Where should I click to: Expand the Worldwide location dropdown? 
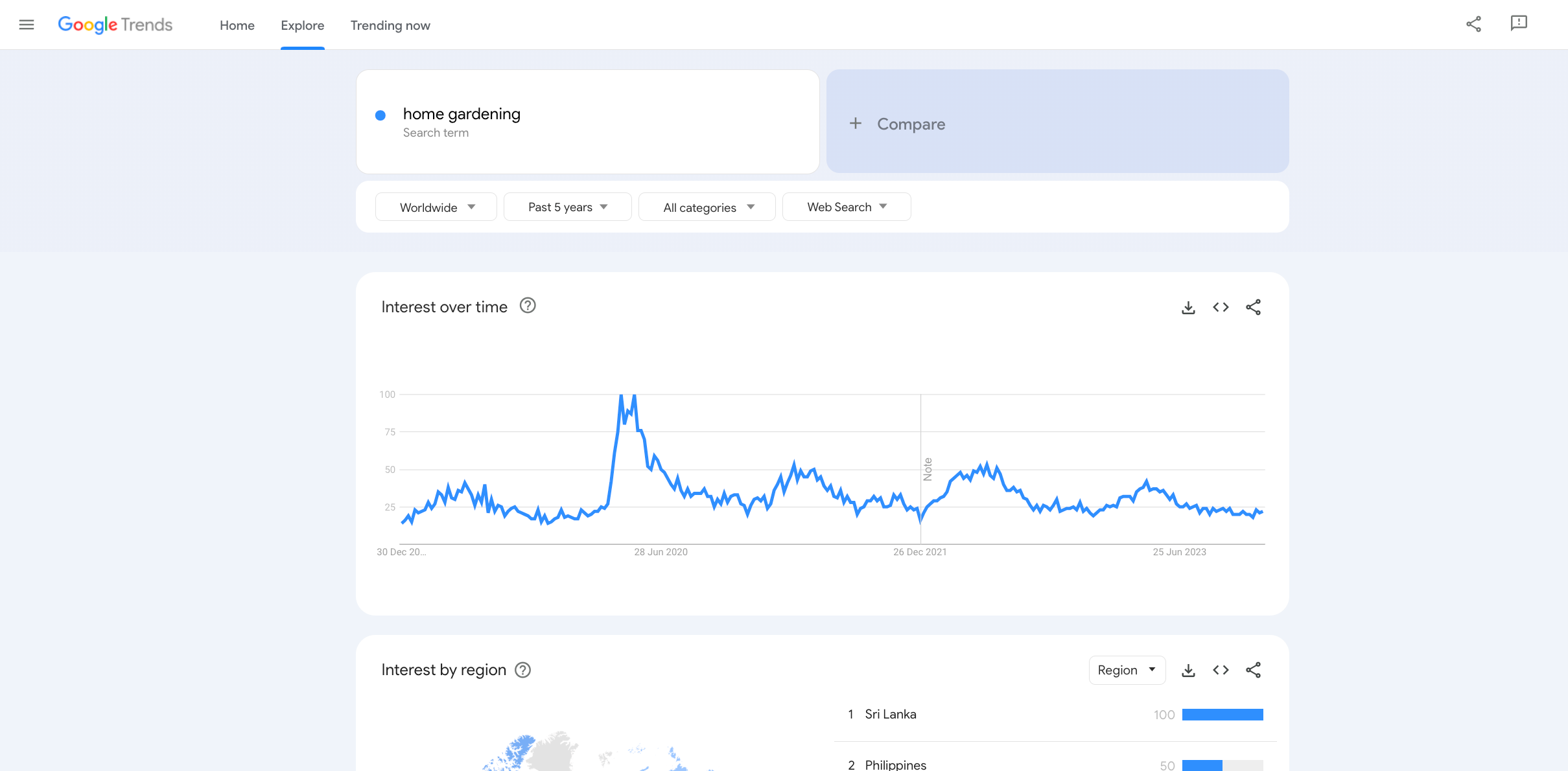[x=436, y=207]
